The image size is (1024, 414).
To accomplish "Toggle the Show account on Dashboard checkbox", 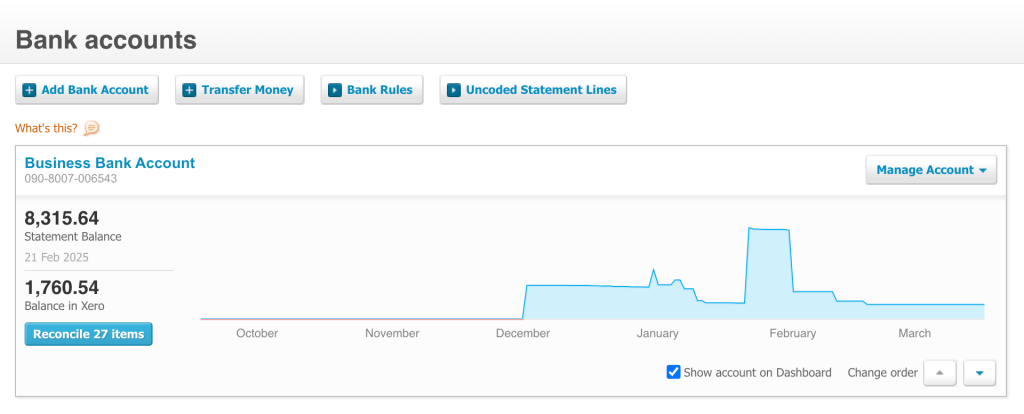I will click(673, 372).
